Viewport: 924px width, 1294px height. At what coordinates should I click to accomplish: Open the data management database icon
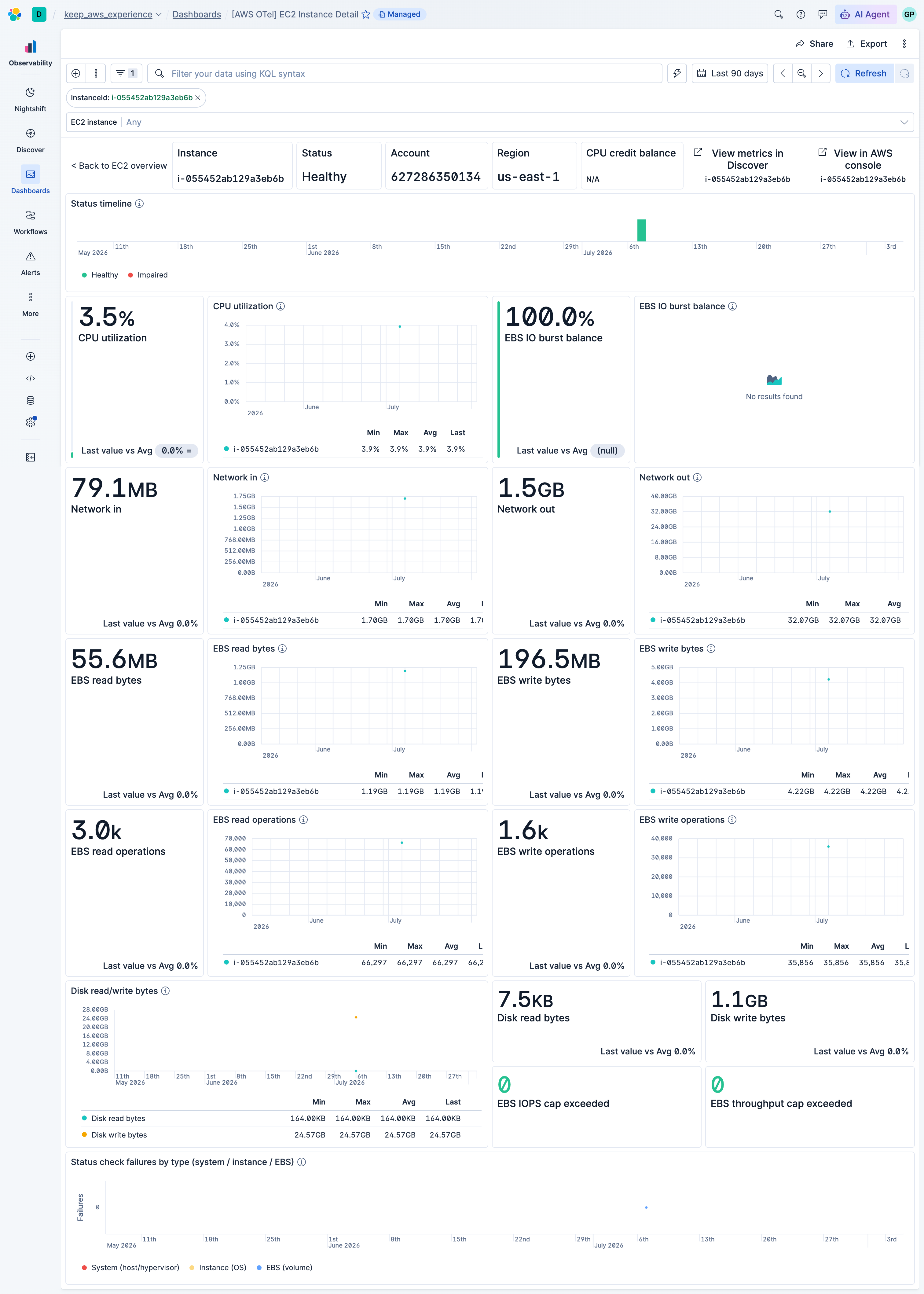pyautogui.click(x=31, y=401)
